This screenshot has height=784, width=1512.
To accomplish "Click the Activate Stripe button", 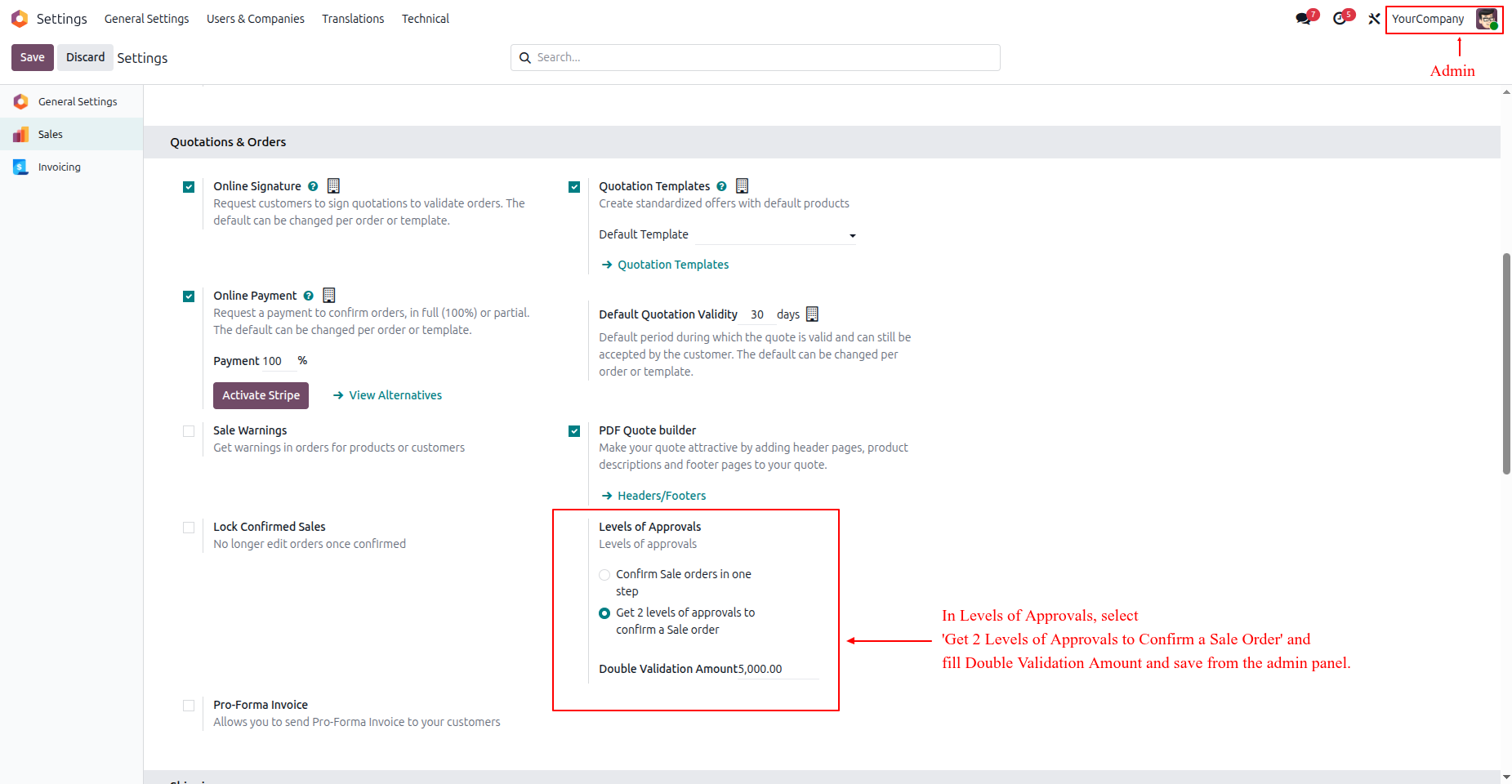I will tap(261, 395).
